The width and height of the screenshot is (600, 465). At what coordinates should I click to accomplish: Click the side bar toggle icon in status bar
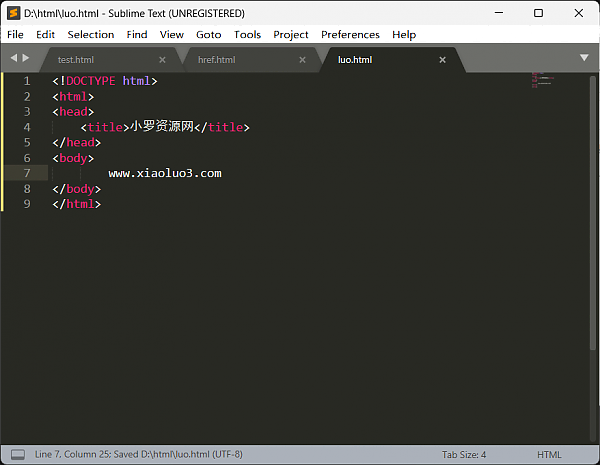(17, 454)
